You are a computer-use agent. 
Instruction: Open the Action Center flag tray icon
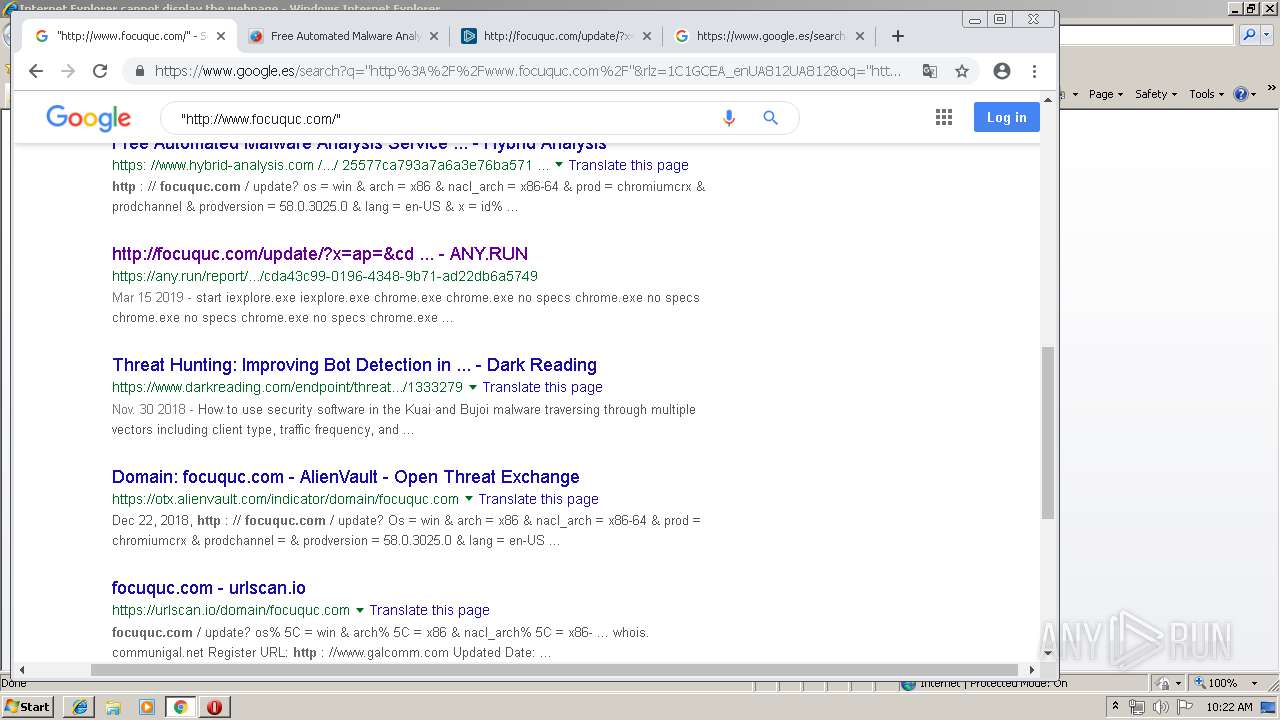1185,707
